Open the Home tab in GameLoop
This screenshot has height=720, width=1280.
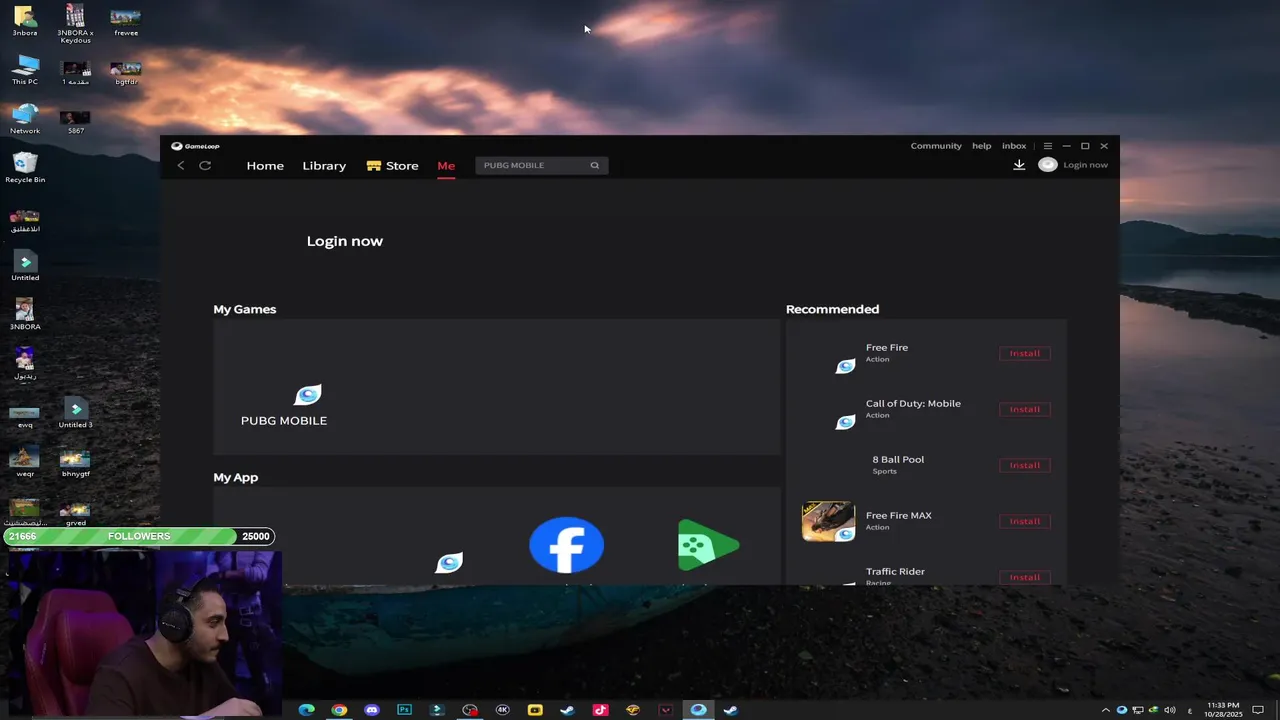pyautogui.click(x=265, y=166)
